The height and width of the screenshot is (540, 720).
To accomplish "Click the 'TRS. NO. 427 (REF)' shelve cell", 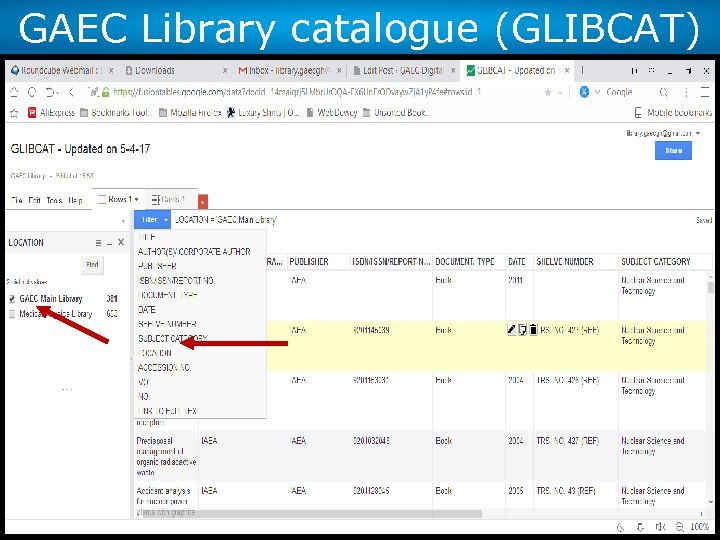I will tap(568, 441).
